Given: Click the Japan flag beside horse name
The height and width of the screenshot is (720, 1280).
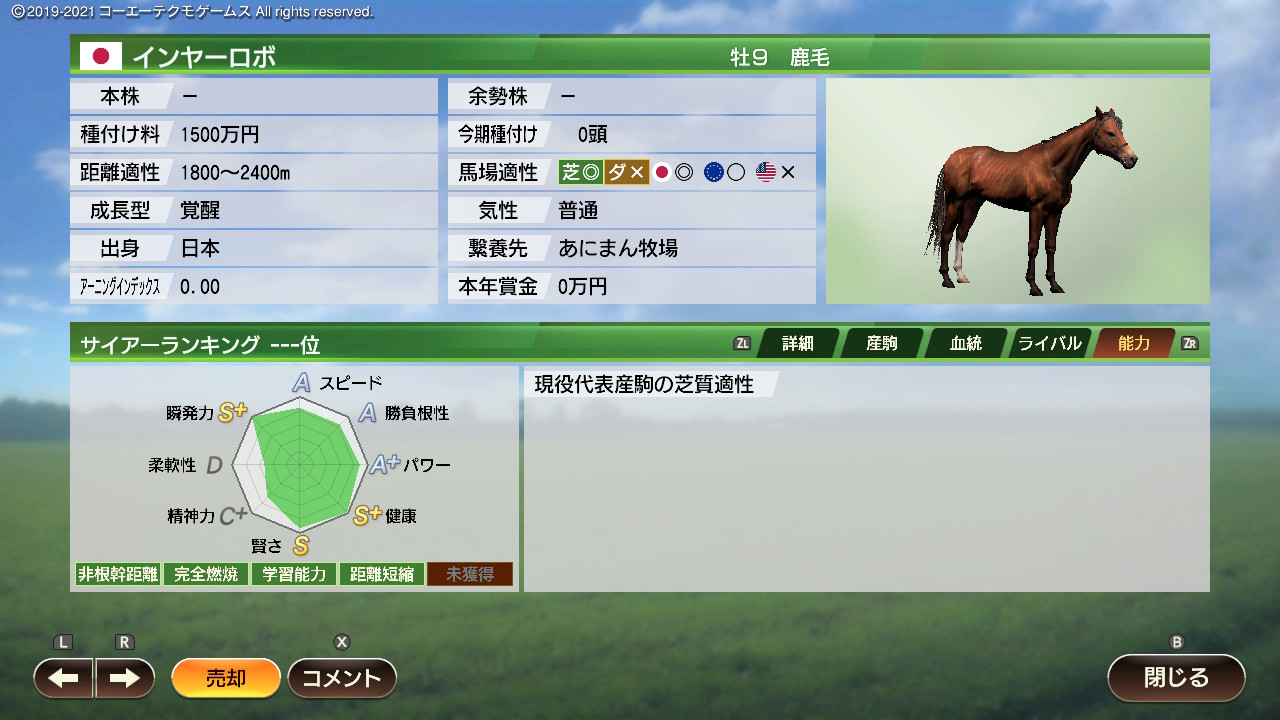Looking at the screenshot, I should [100, 56].
